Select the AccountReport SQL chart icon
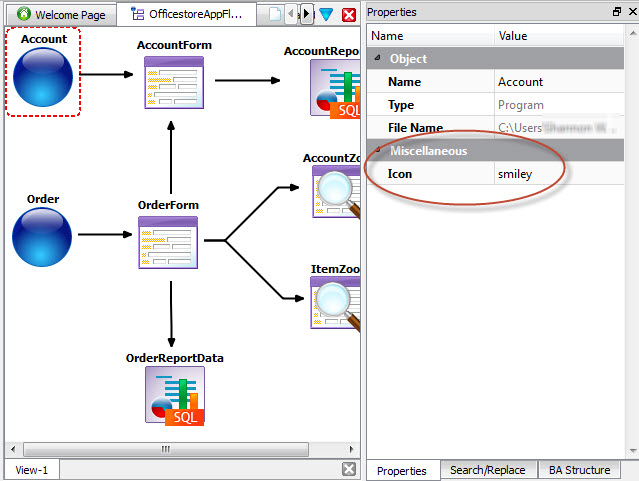The height and width of the screenshot is (481, 639). click(336, 89)
